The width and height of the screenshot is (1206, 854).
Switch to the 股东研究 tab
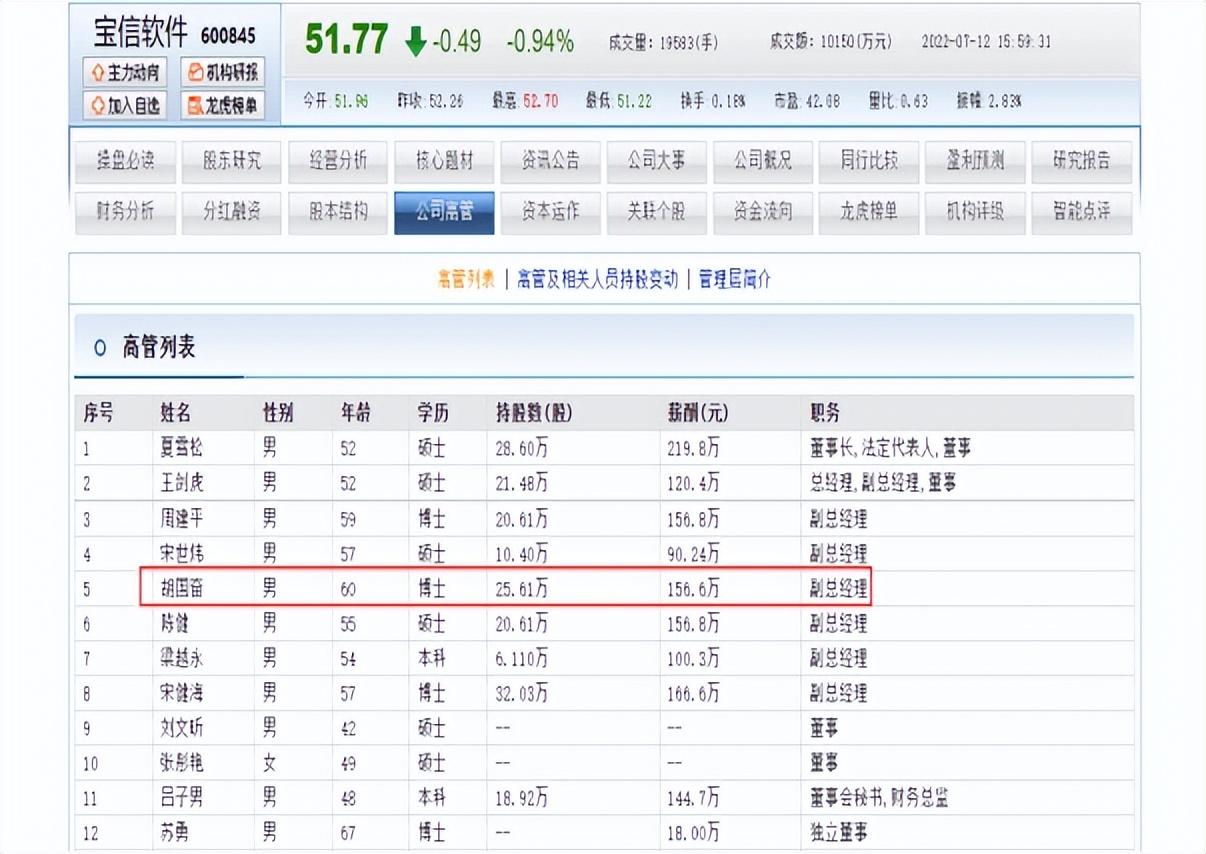click(232, 161)
